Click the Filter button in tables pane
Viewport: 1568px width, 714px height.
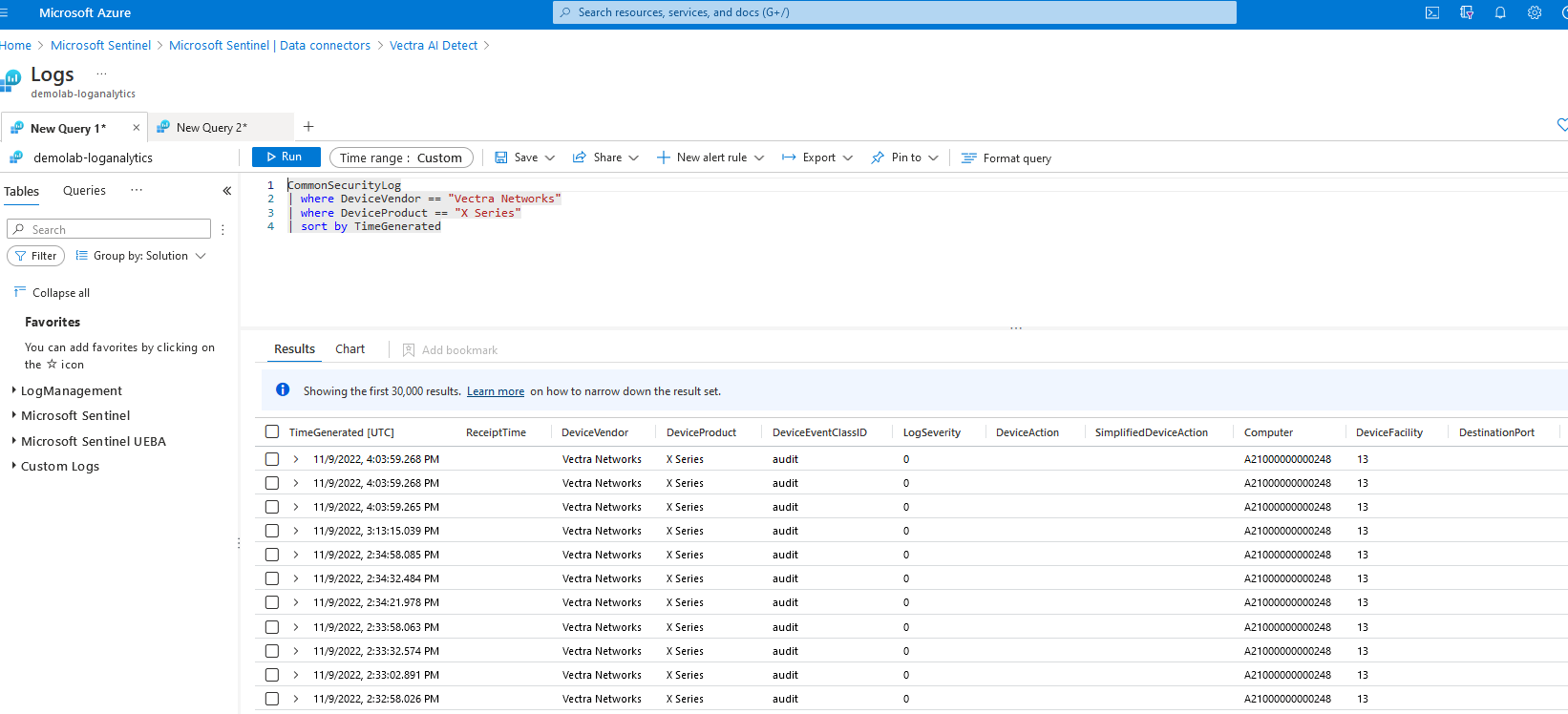tap(36, 256)
